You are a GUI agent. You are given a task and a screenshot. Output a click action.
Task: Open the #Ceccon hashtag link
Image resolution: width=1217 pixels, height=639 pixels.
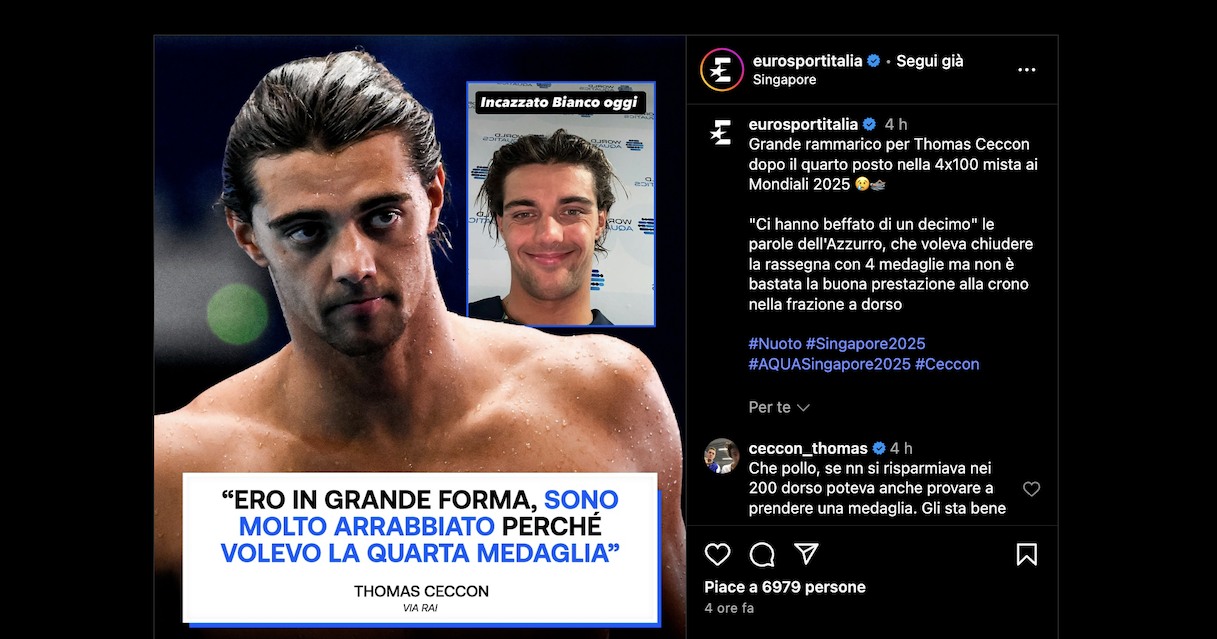pos(947,364)
